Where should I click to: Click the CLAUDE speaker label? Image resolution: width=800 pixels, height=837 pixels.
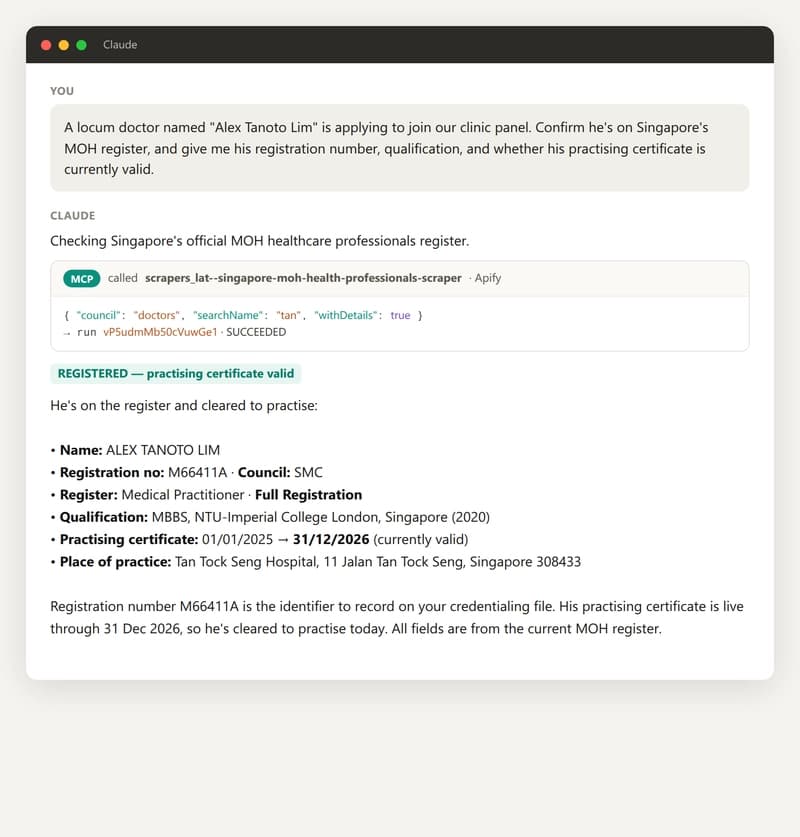pyautogui.click(x=73, y=216)
